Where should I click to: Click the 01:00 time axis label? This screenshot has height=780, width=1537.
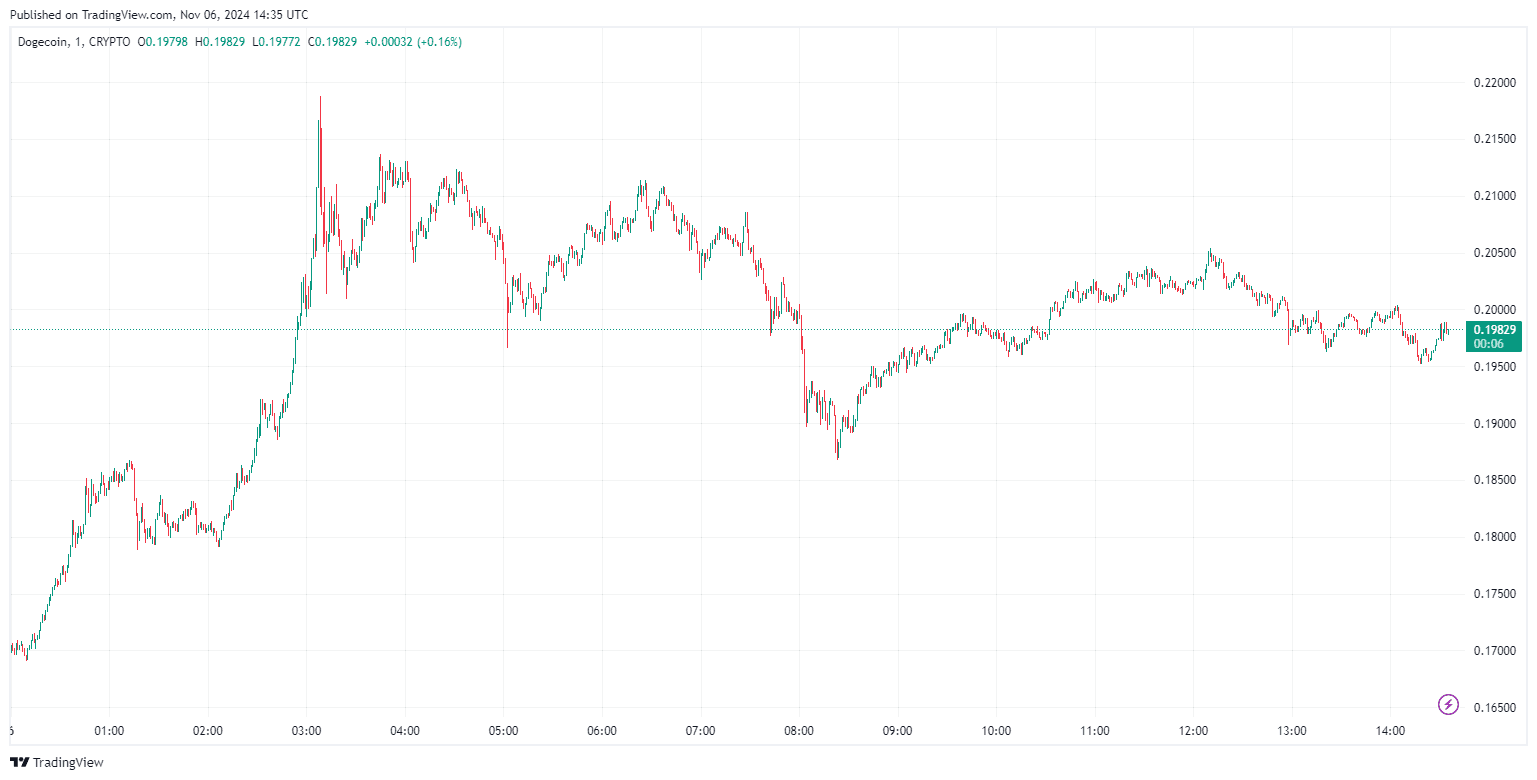click(x=109, y=731)
